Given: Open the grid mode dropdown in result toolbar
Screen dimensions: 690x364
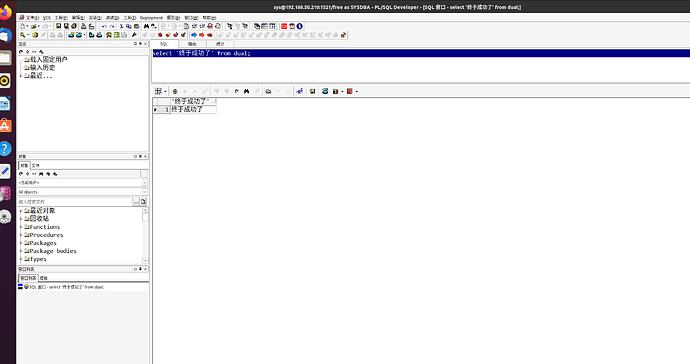Looking at the screenshot, I should (165, 92).
